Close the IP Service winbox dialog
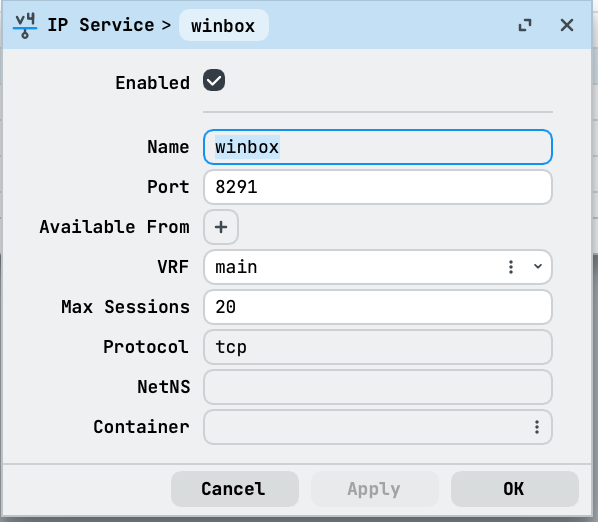The width and height of the screenshot is (598, 522). click(x=567, y=26)
